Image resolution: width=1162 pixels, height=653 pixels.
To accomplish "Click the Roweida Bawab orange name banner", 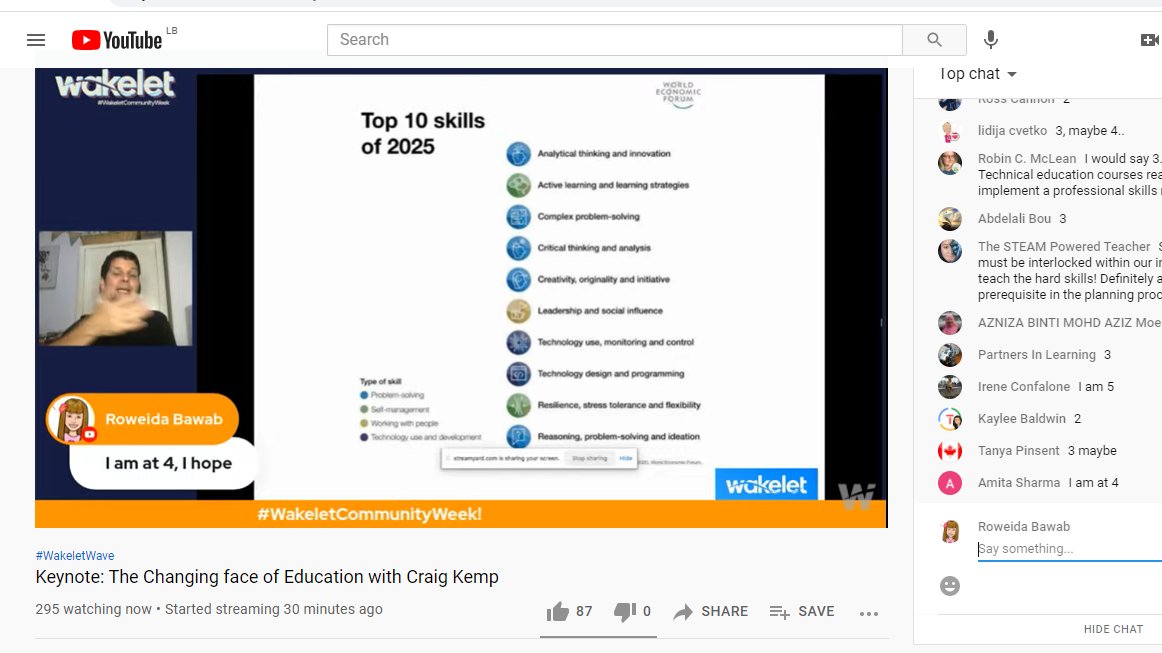I will [142, 419].
